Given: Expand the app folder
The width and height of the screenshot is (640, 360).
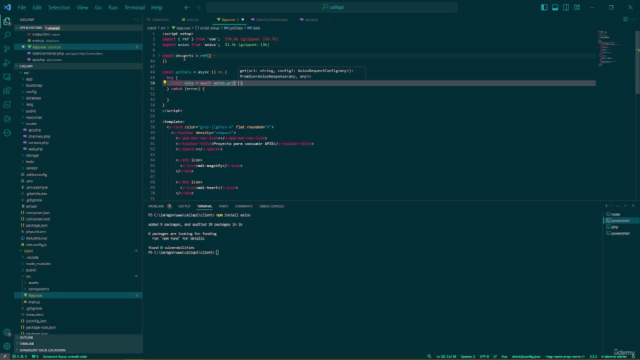Looking at the screenshot, I should tap(29, 79).
